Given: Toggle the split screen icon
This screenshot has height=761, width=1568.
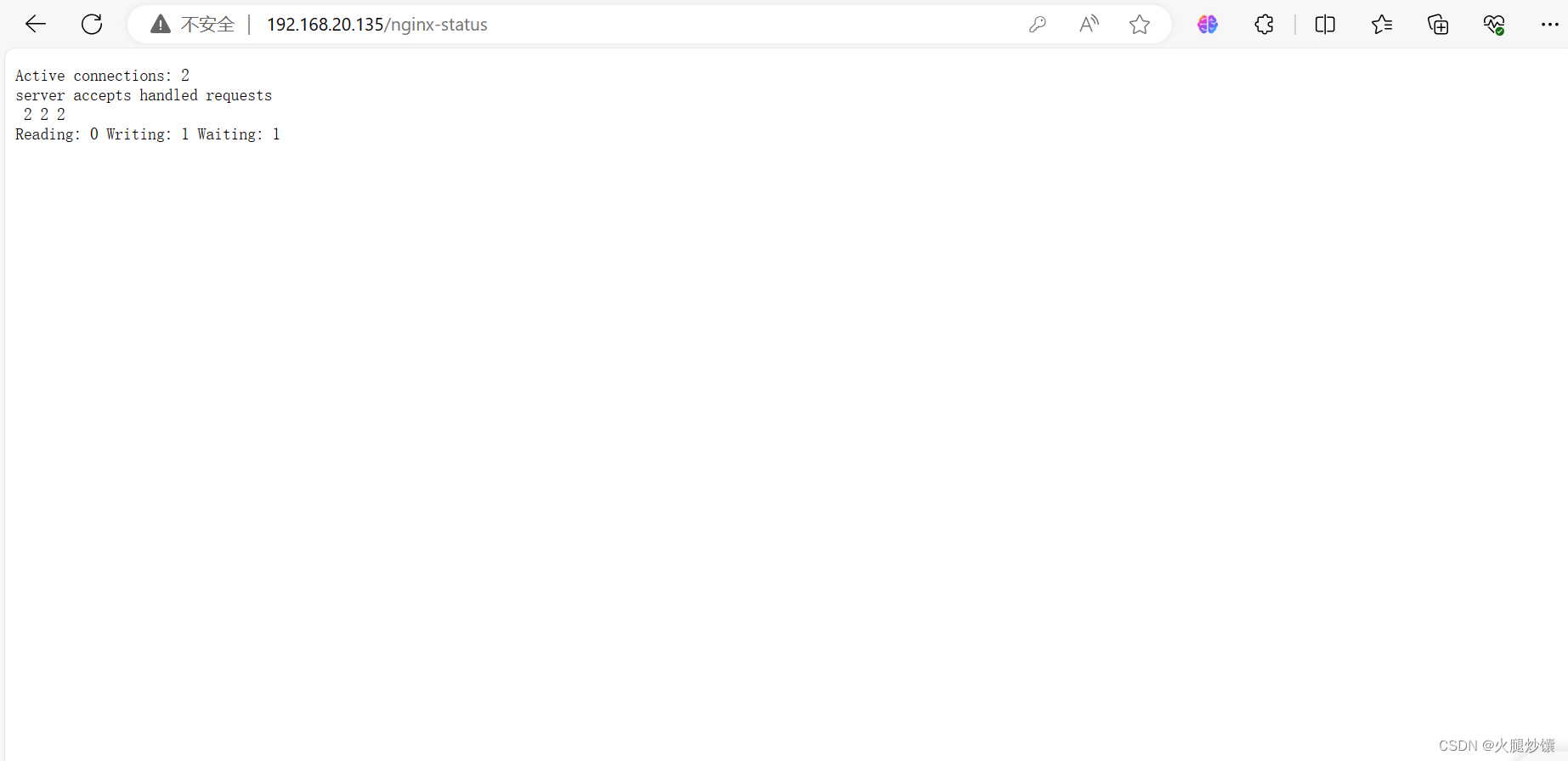Looking at the screenshot, I should 1325,25.
